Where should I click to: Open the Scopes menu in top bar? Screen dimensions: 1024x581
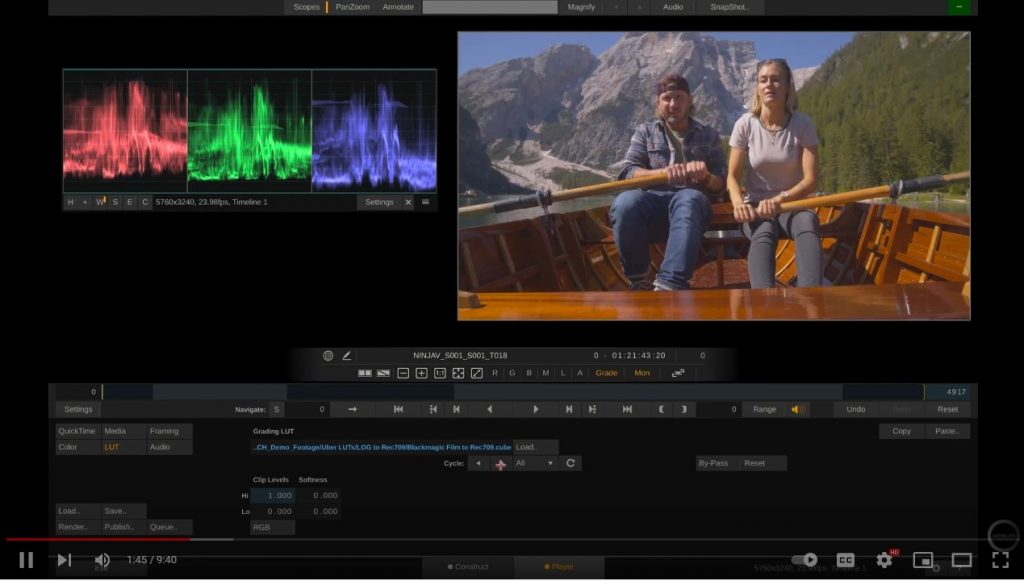pos(306,7)
